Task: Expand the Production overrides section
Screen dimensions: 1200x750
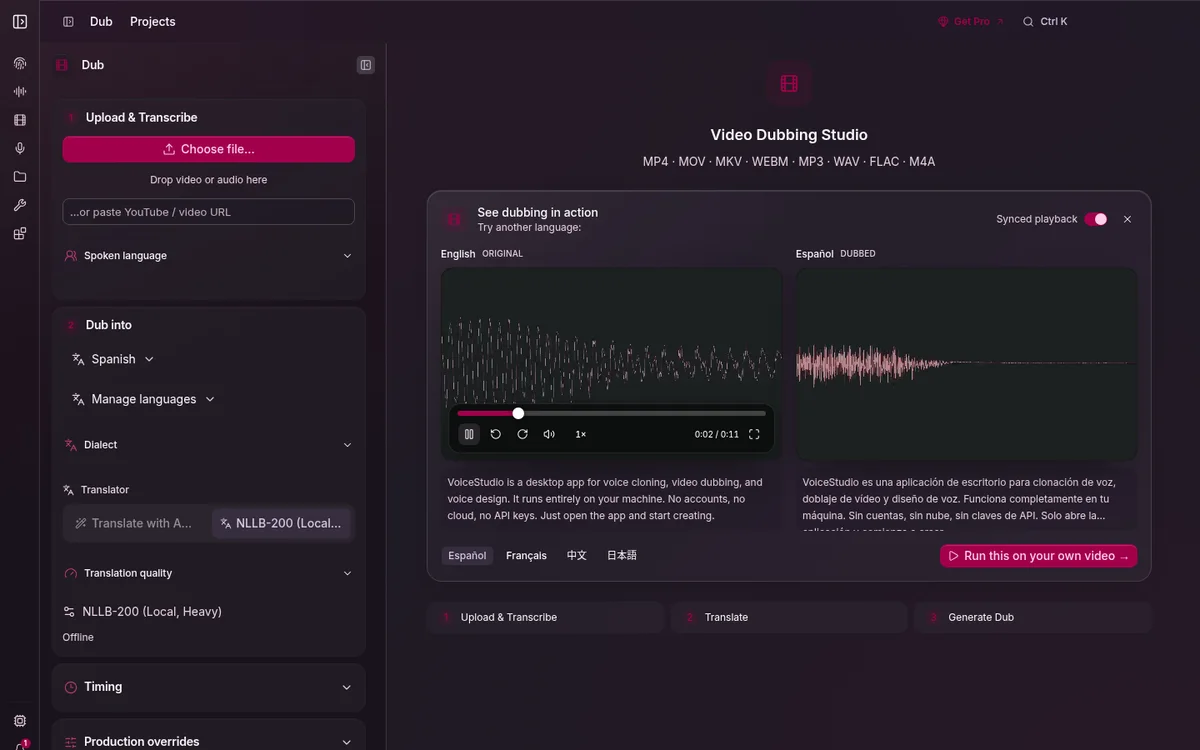Action: coord(208,741)
